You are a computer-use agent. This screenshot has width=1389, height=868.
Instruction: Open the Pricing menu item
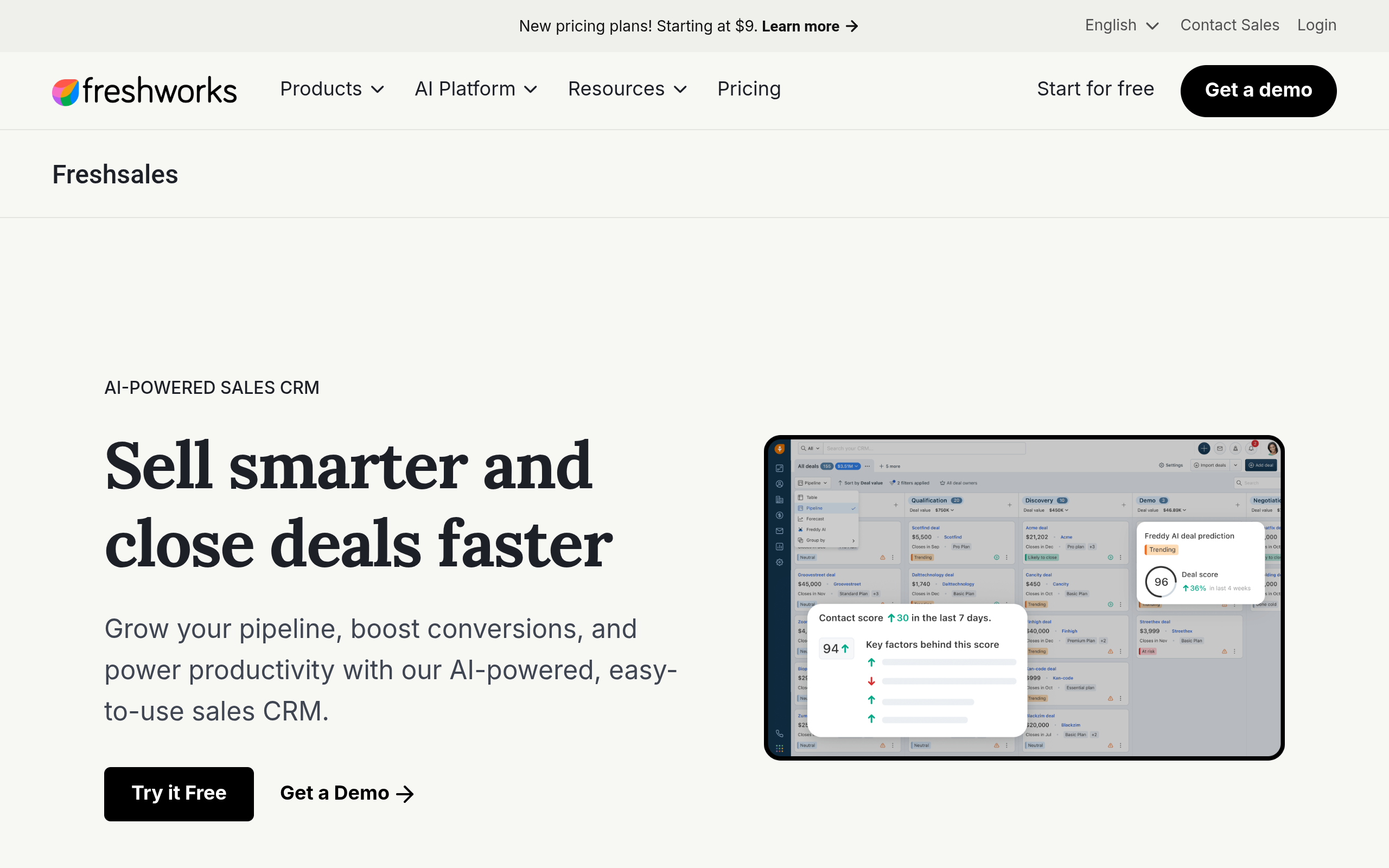click(749, 89)
